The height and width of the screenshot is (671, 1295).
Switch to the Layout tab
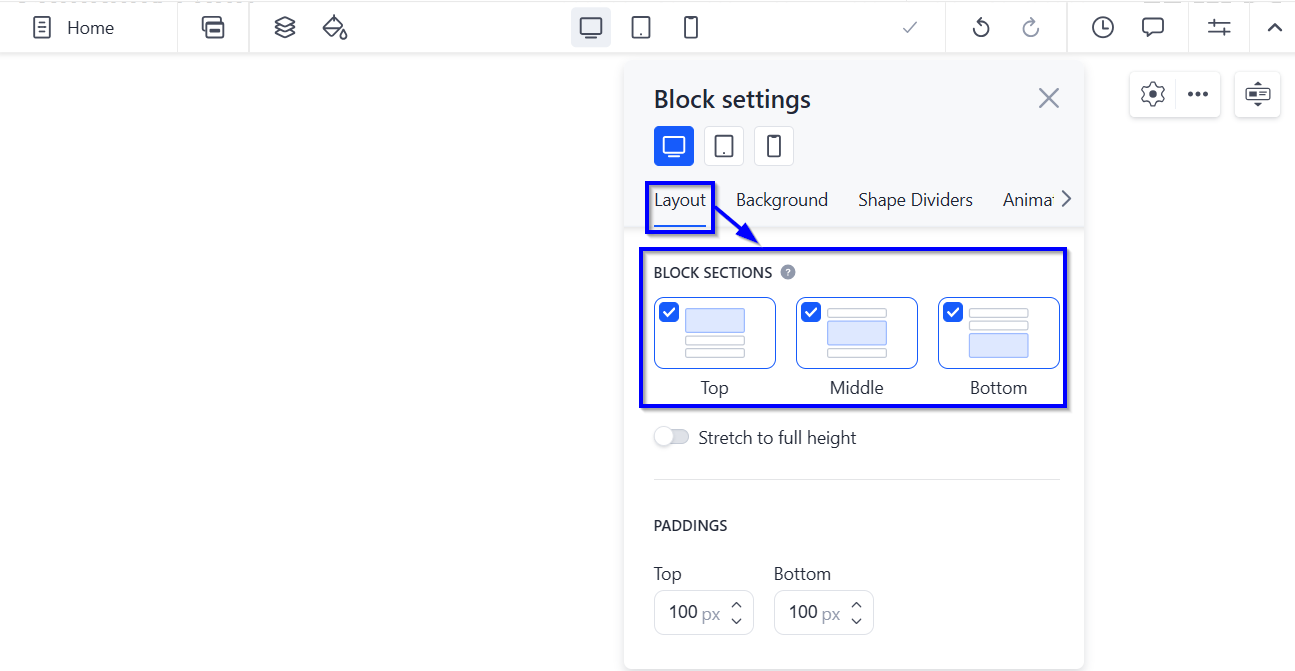pos(680,200)
